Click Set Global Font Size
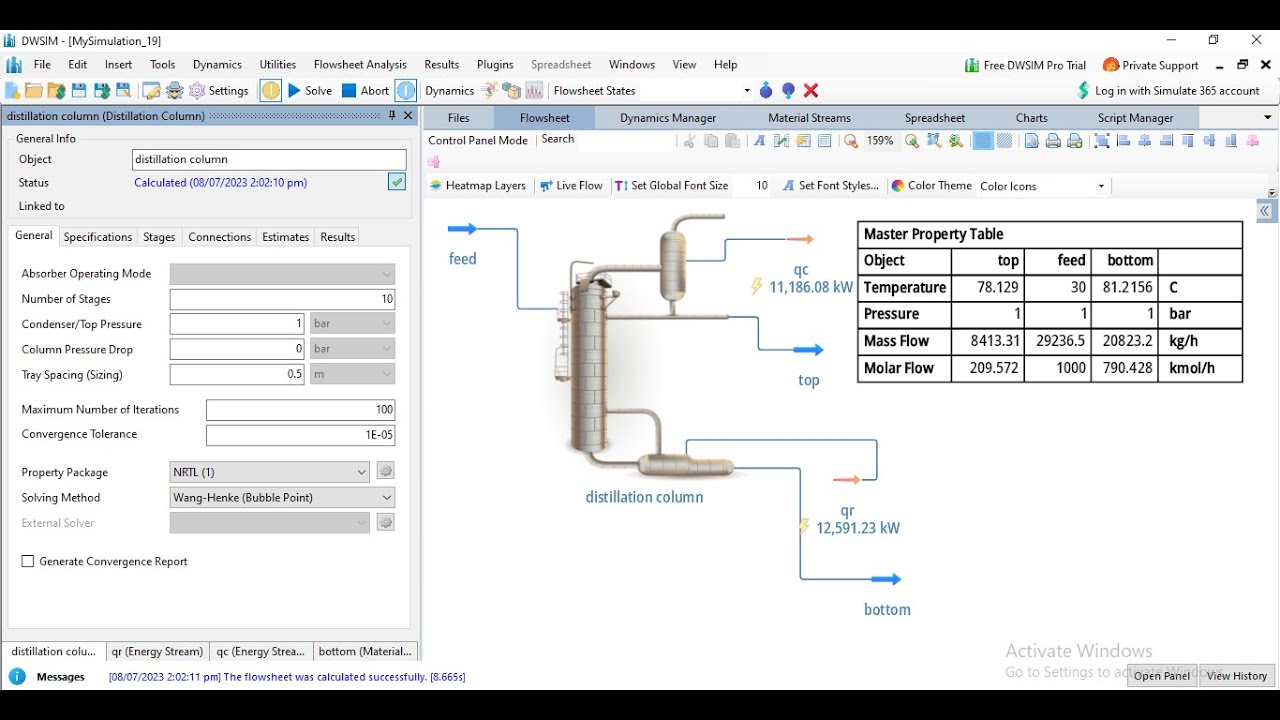This screenshot has width=1280, height=720. click(671, 186)
